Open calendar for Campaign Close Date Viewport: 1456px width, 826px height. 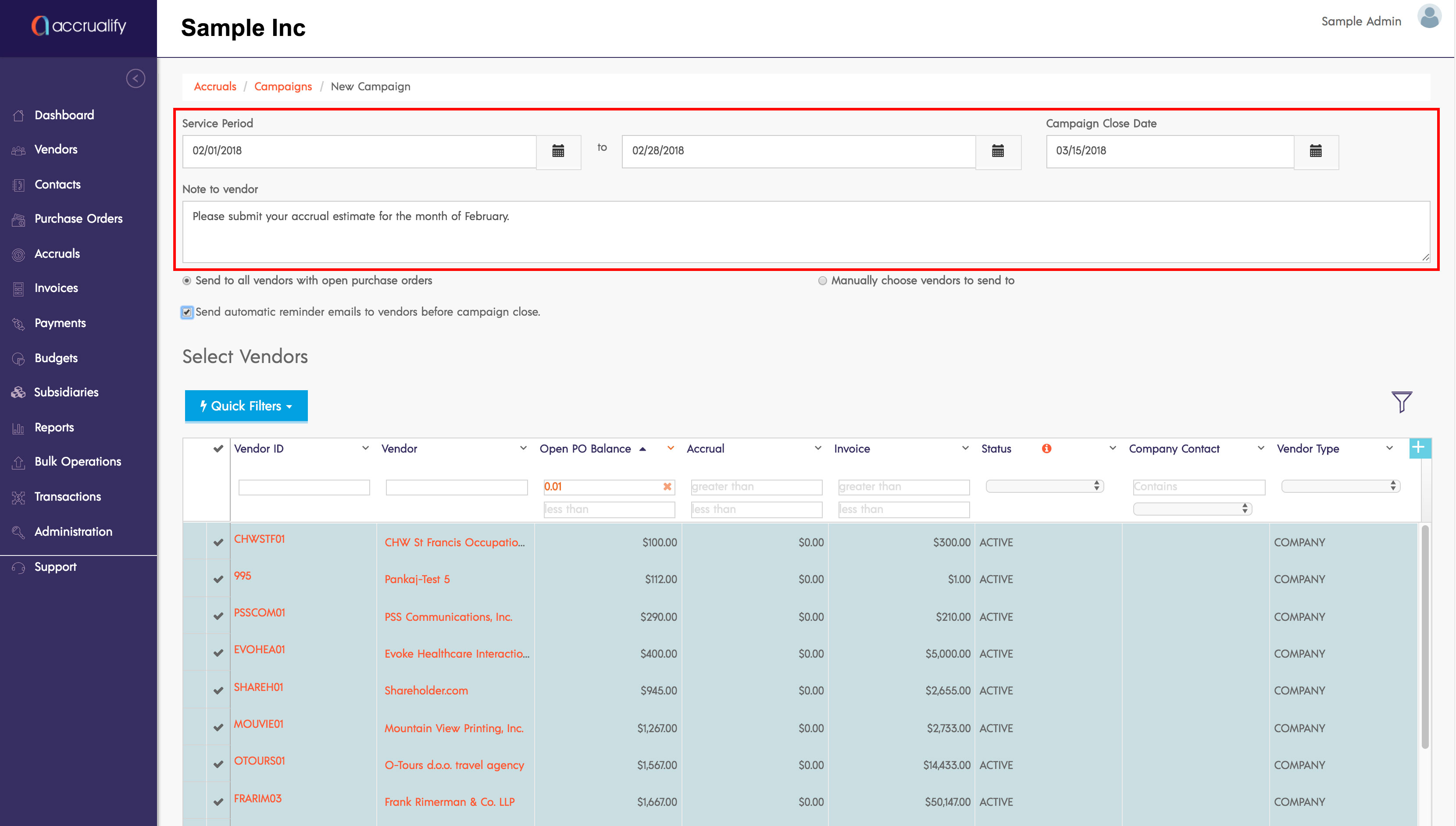tap(1315, 151)
